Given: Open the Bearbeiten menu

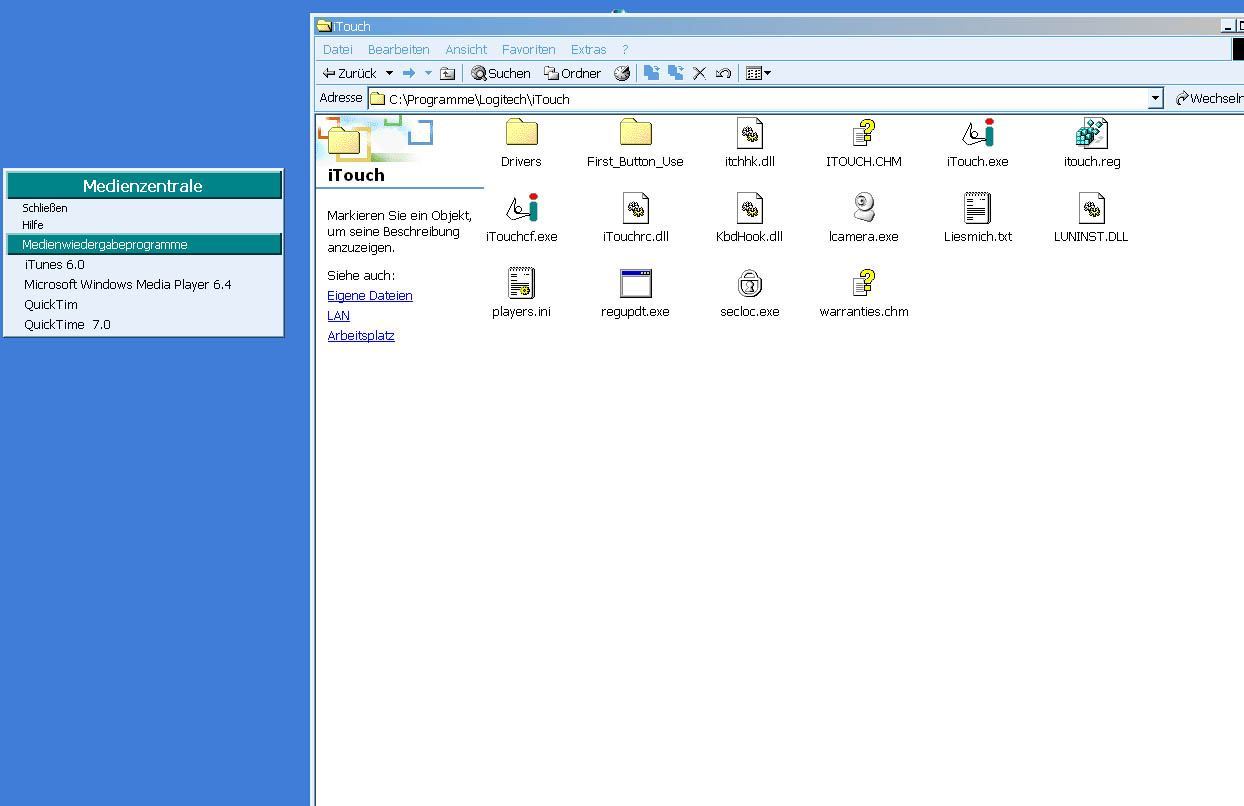Looking at the screenshot, I should click(x=399, y=49).
